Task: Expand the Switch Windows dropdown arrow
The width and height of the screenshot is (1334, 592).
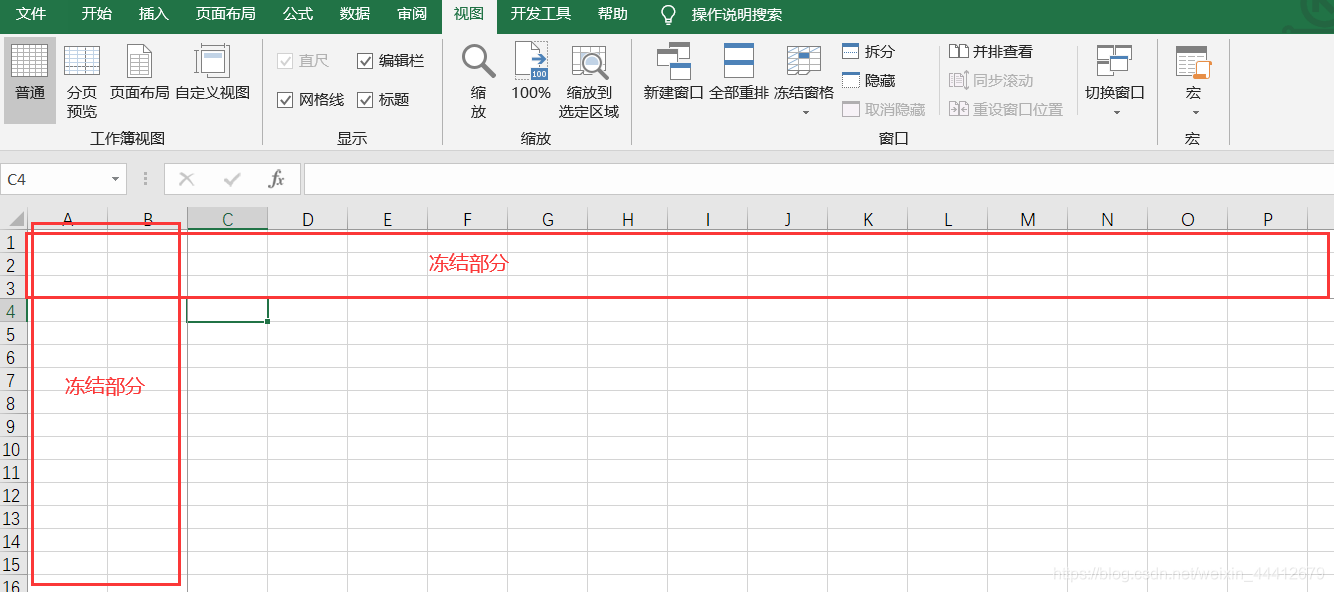Action: coord(1115,113)
